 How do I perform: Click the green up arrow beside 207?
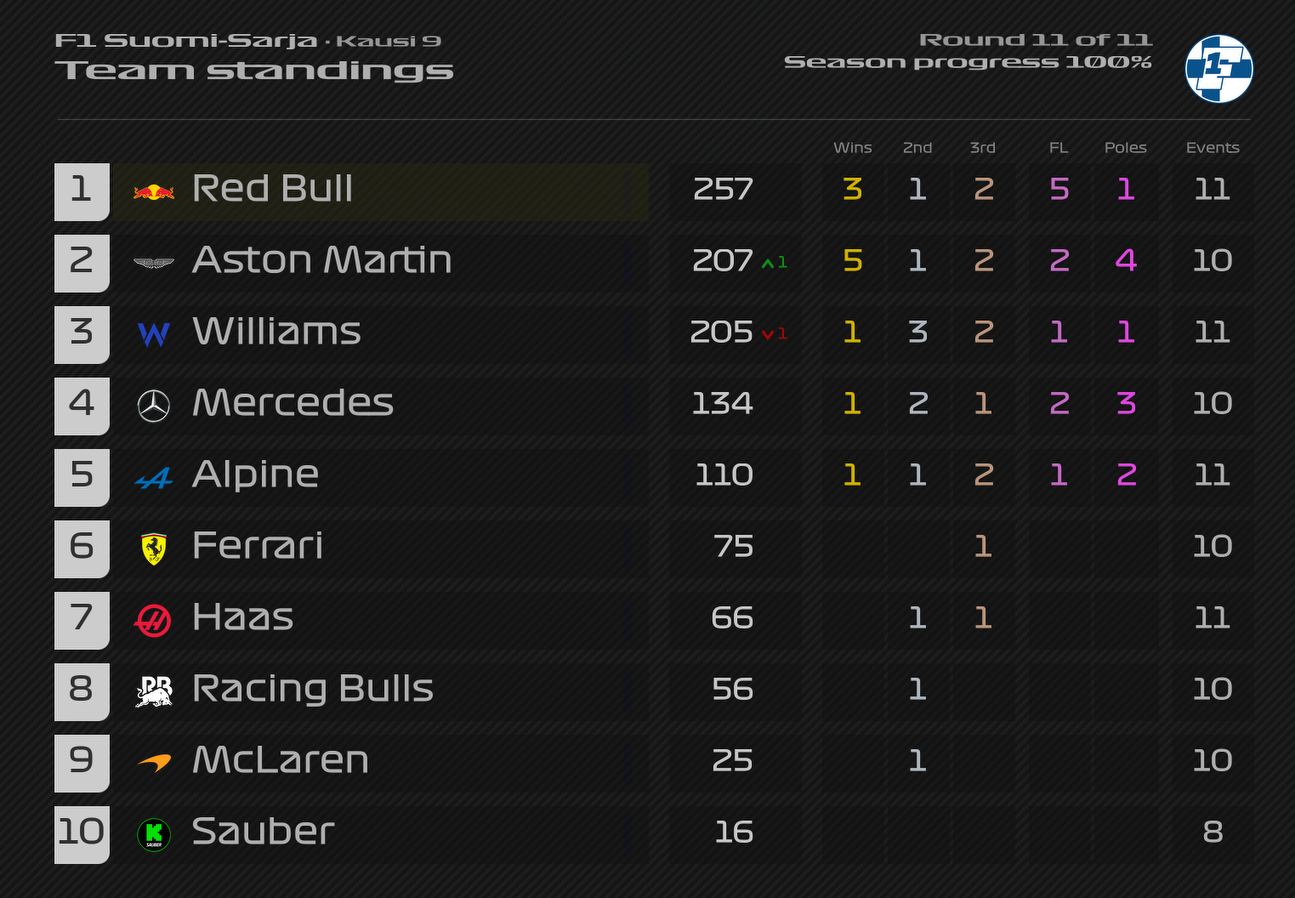[x=767, y=263]
